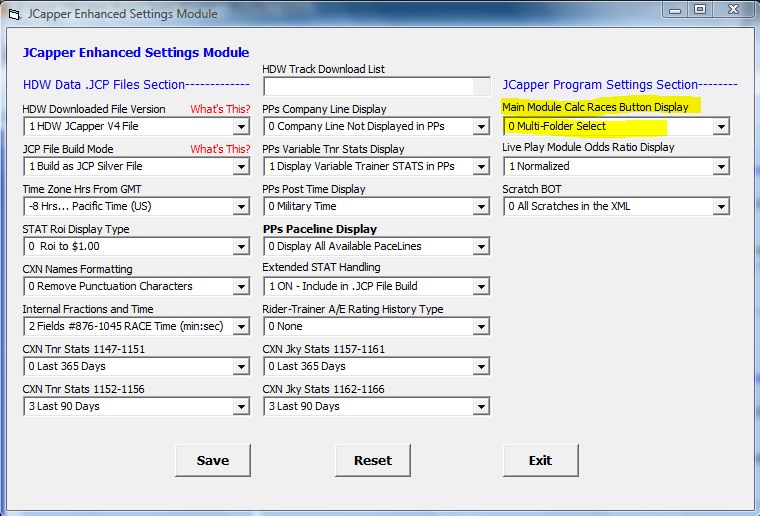Open Live Play Module Odds Ratio dropdown

coord(721,167)
